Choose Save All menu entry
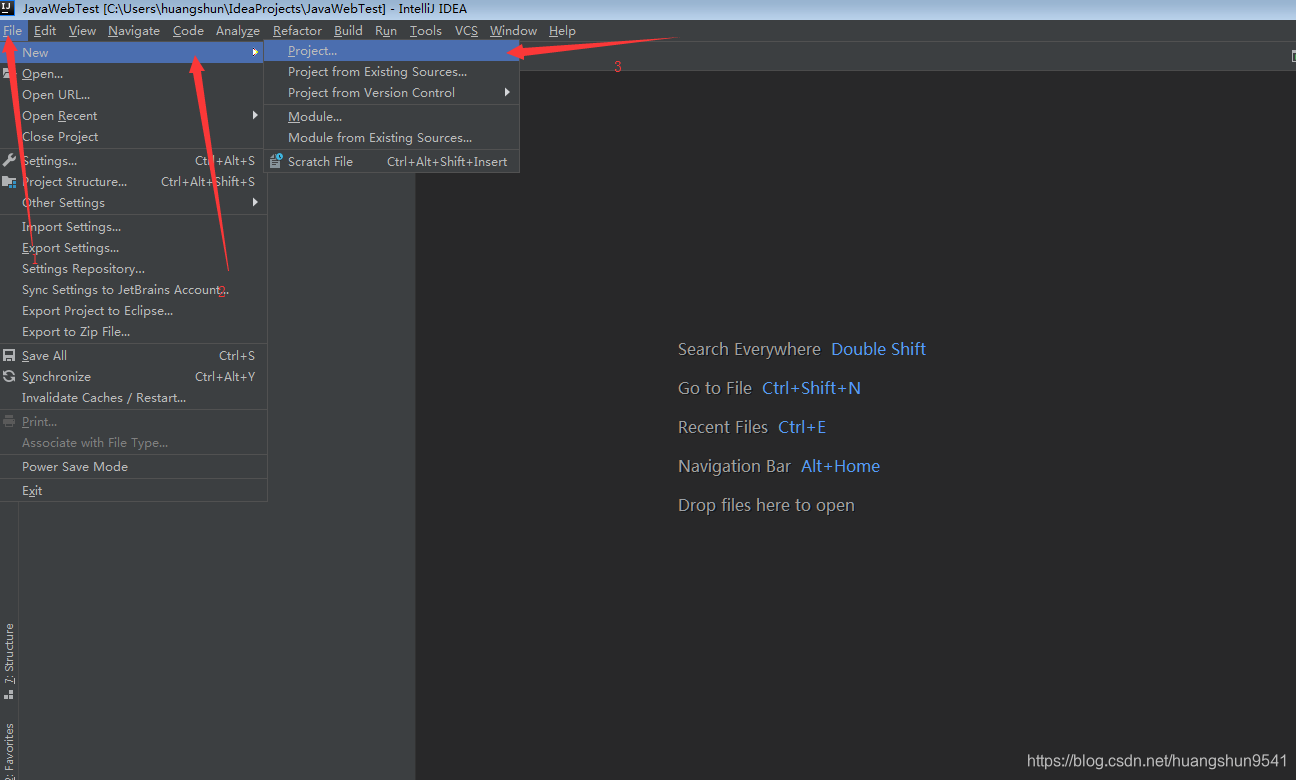The width and height of the screenshot is (1296, 780). click(134, 355)
